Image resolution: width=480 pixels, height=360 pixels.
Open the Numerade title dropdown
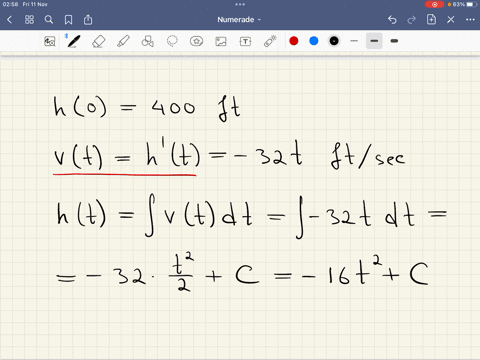tap(239, 20)
